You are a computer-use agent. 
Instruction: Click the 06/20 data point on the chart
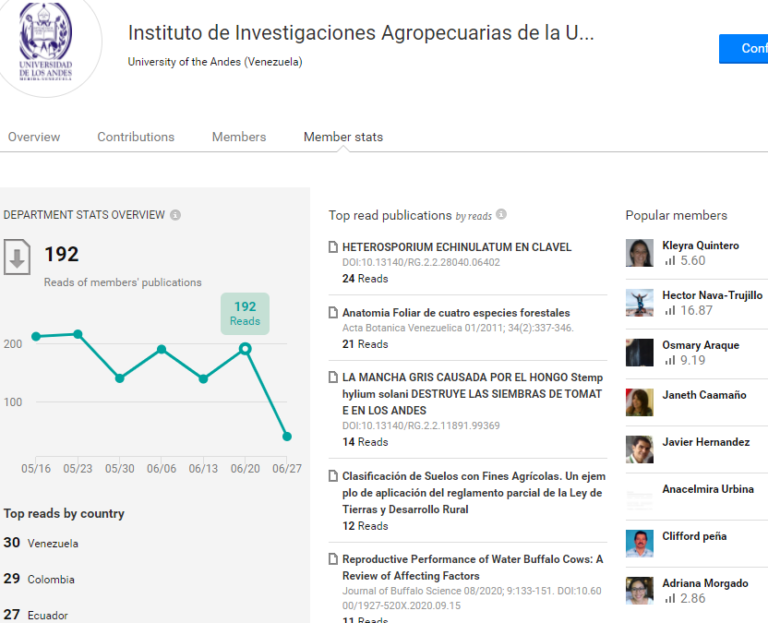coord(245,349)
